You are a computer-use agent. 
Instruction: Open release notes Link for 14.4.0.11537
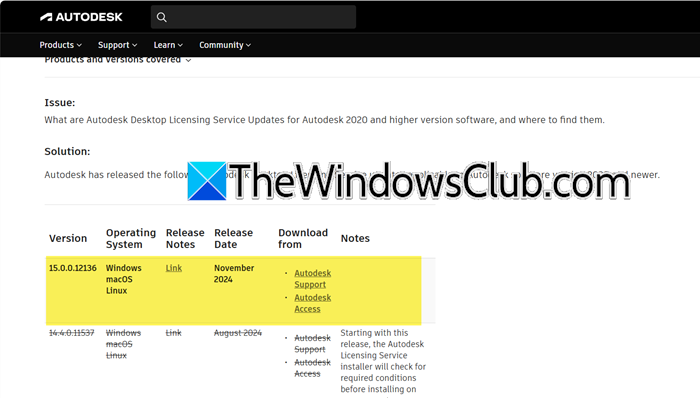tap(174, 333)
